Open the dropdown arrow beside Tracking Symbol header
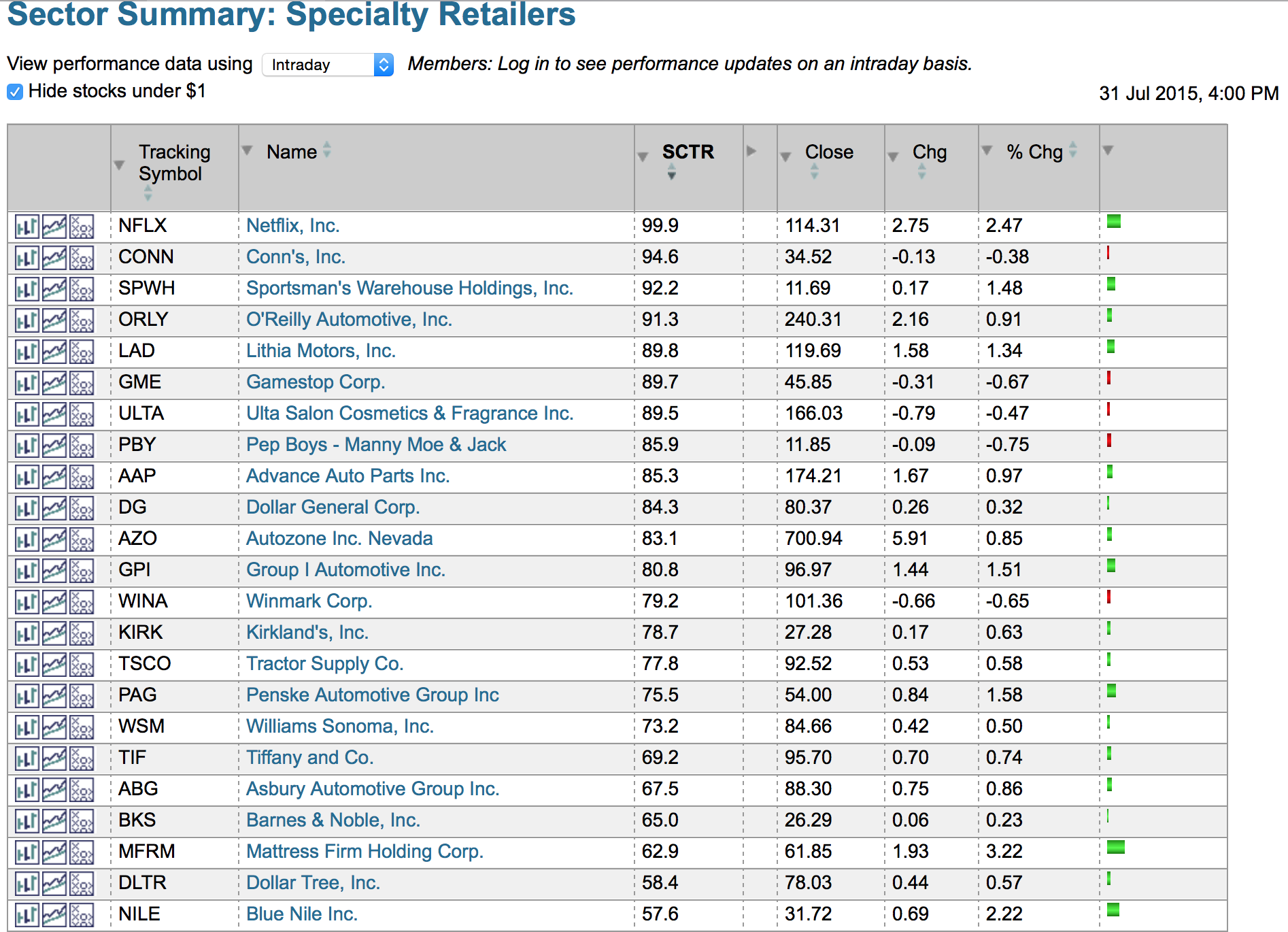 (x=119, y=165)
